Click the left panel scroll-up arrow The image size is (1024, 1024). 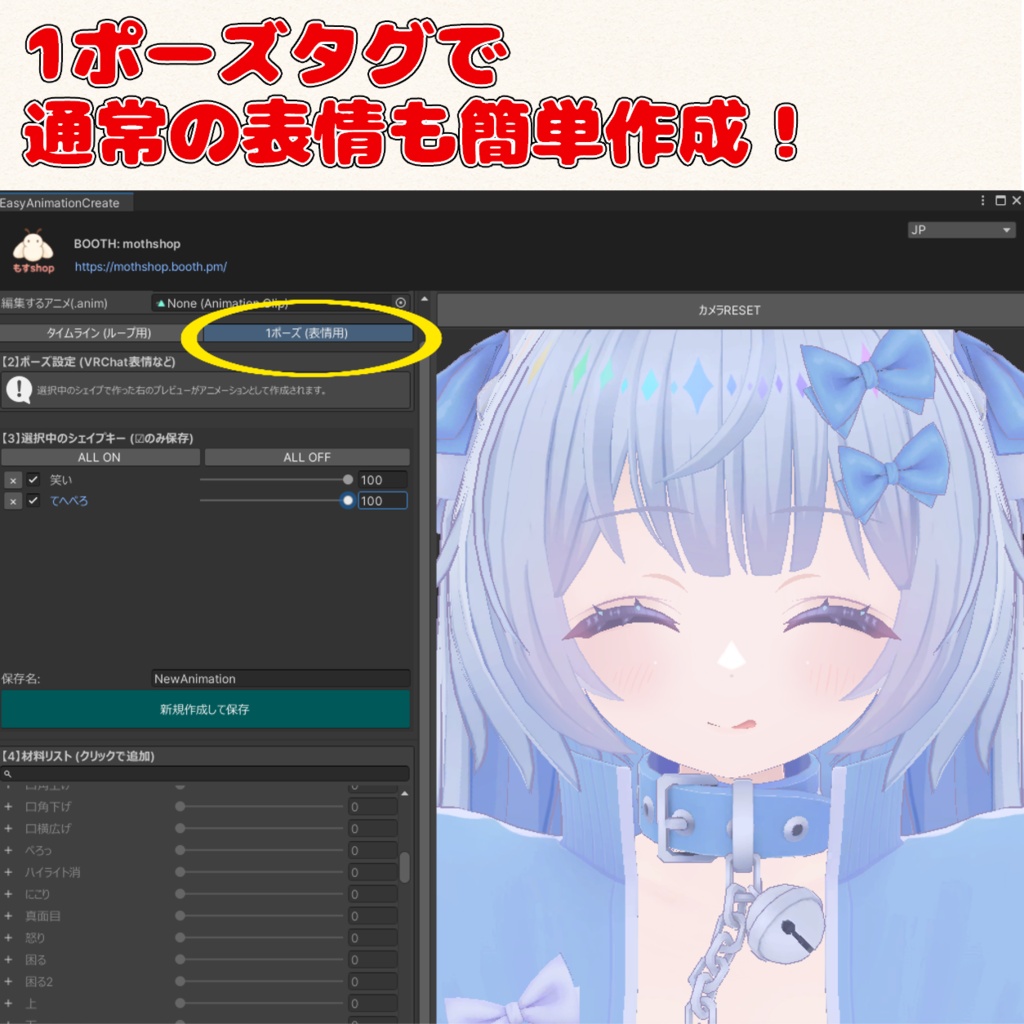pos(424,299)
